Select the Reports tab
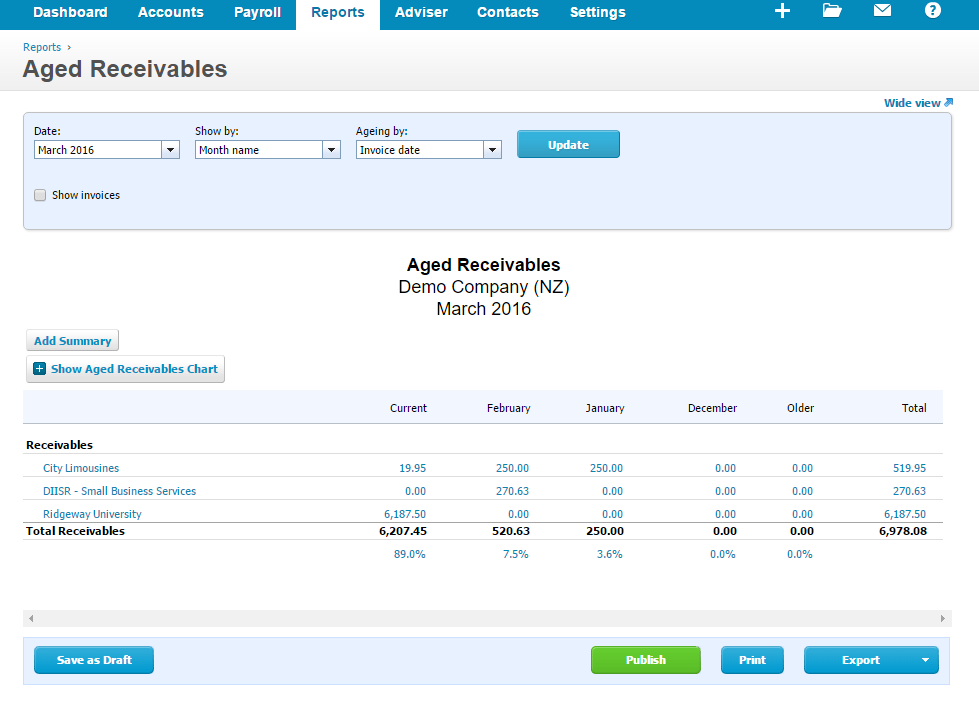979x709 pixels. tap(338, 12)
